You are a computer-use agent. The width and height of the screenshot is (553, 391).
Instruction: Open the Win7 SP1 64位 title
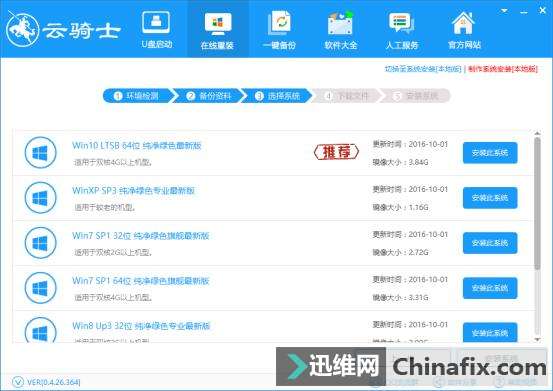[141, 281]
